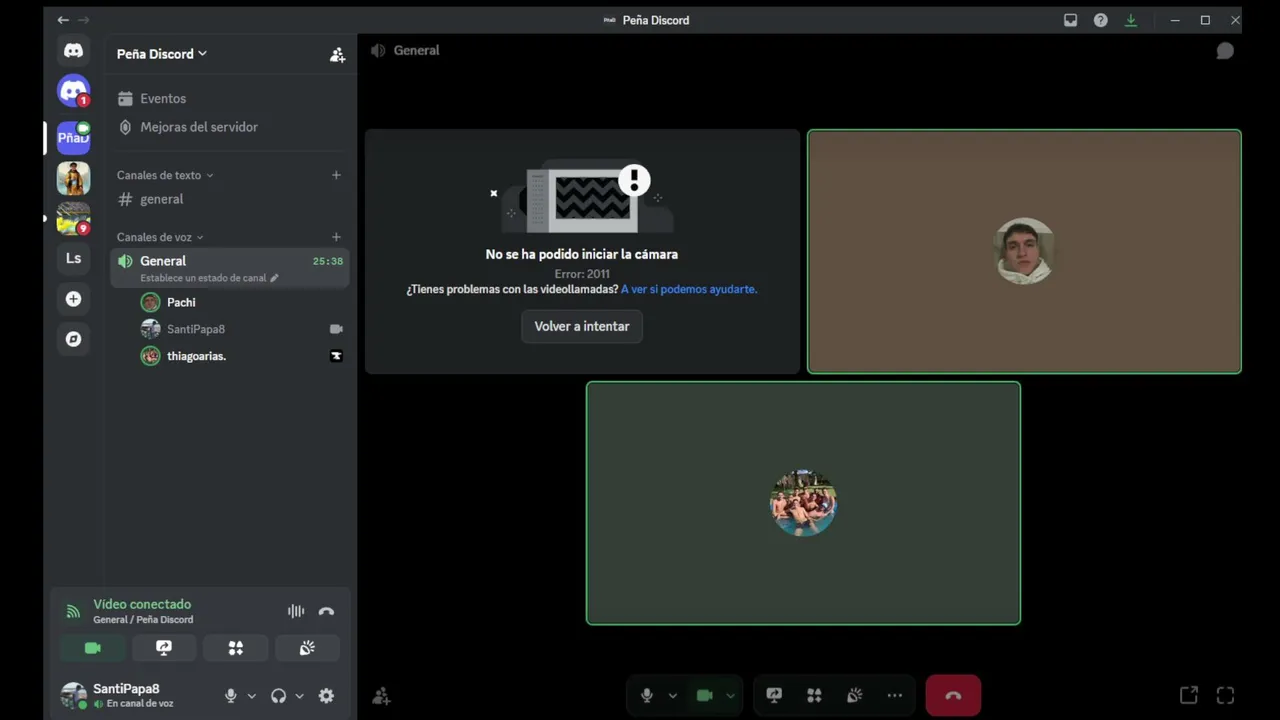Pop out the call window
The image size is (1280, 720).
[1188, 695]
